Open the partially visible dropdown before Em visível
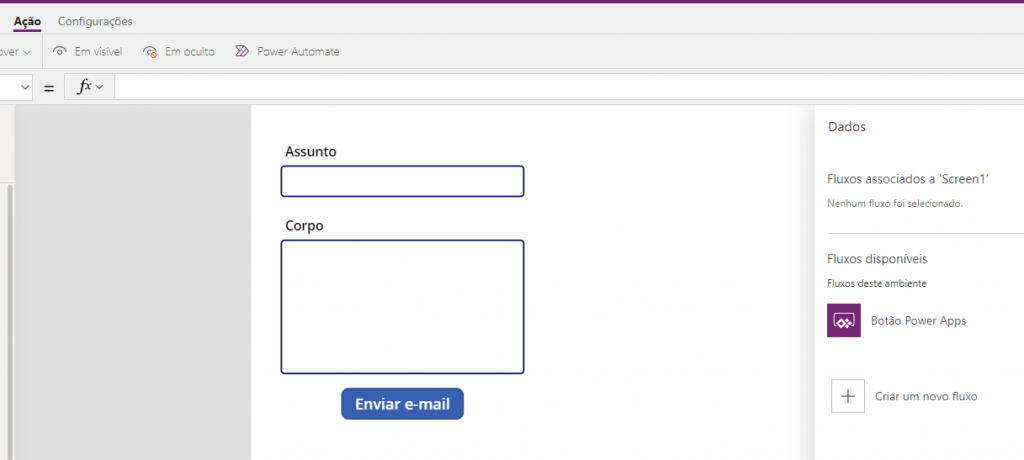 coord(17,51)
